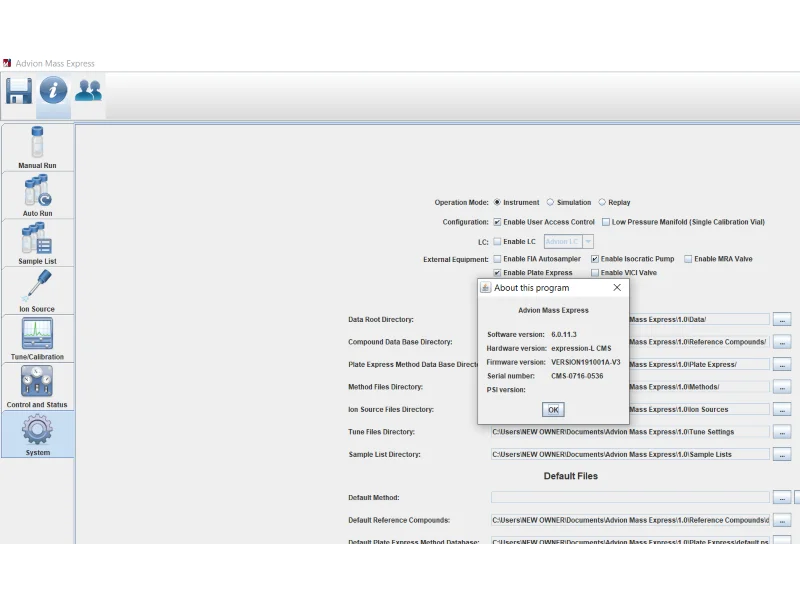800x600 pixels.
Task: Tick the Enable LC checkbox
Action: tap(497, 241)
